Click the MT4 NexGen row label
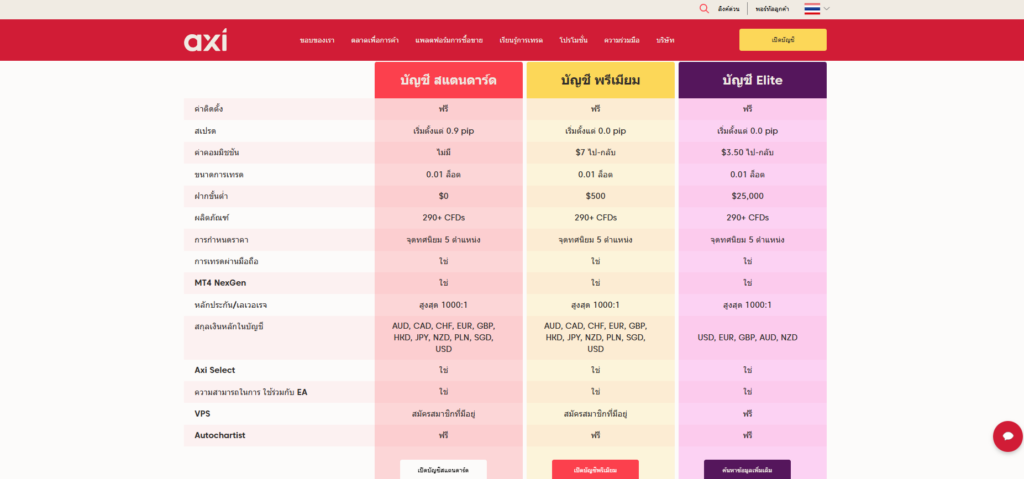Viewport: 1024px width, 479px height. coord(220,283)
